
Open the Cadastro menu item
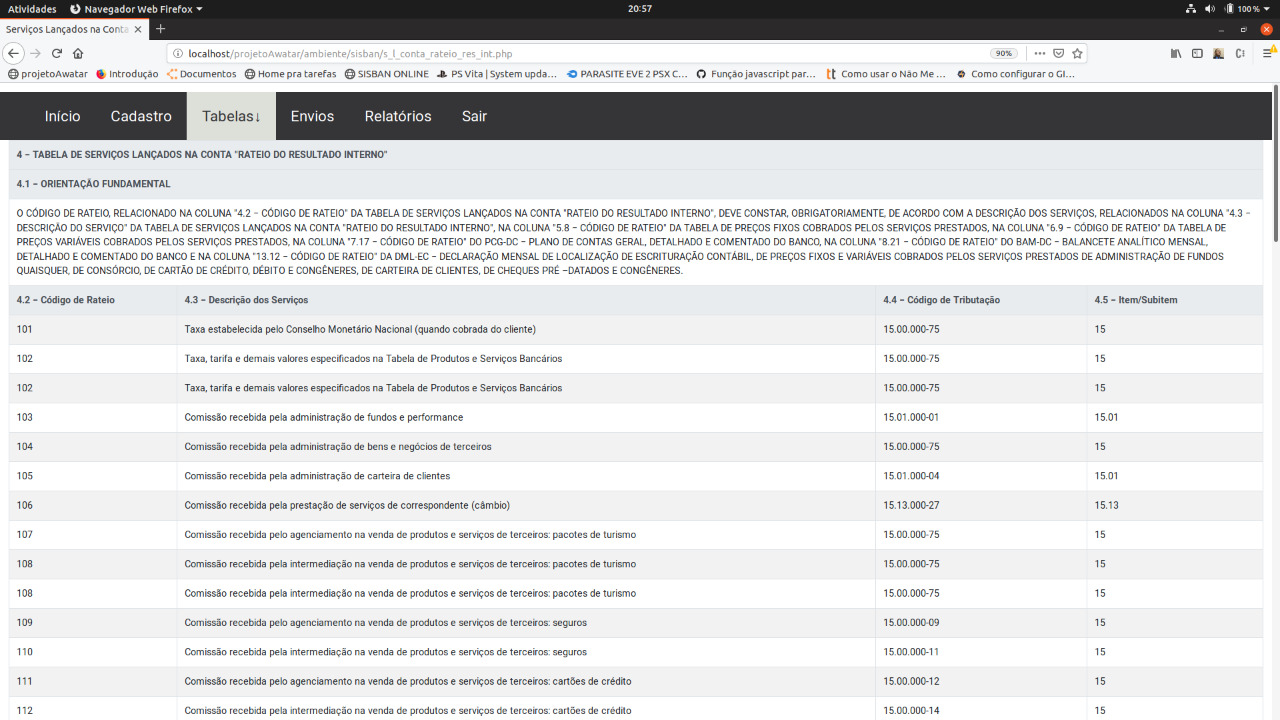click(x=141, y=116)
